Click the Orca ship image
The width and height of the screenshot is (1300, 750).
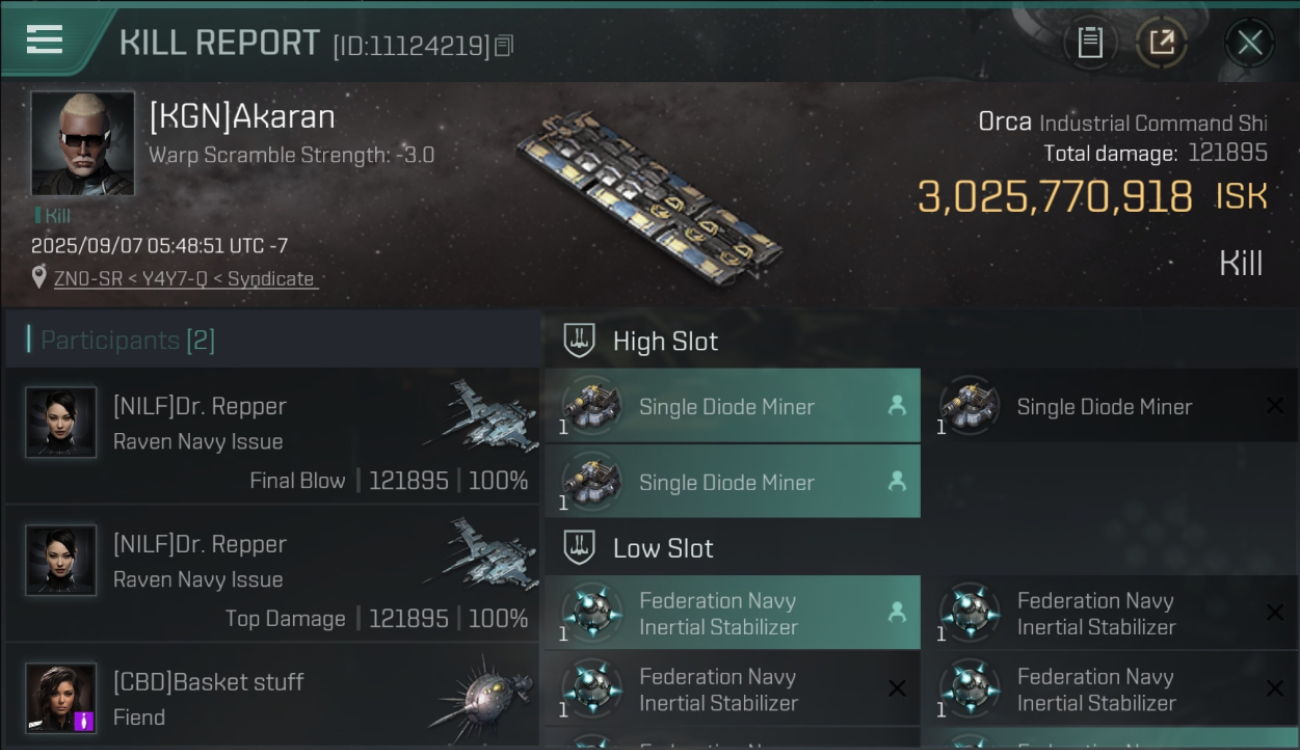[652, 191]
